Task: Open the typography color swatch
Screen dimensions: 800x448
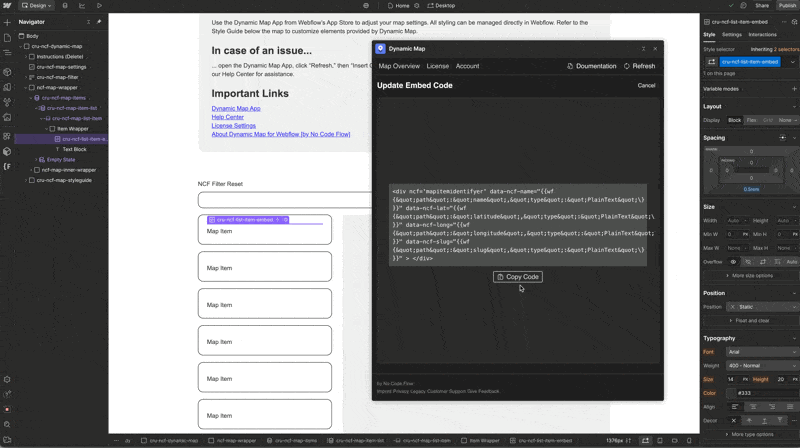Action: pos(731,393)
